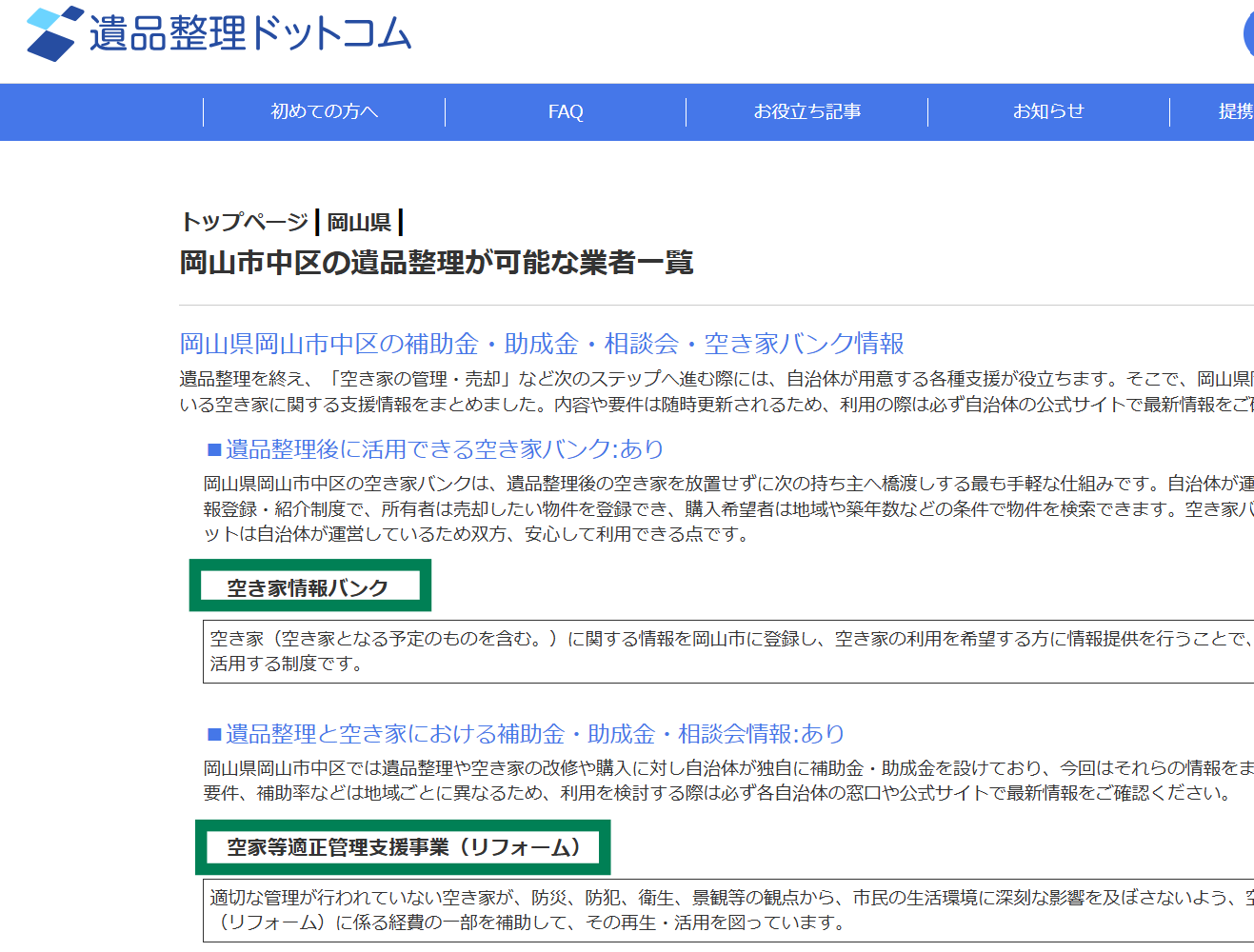Select the 補助金・助成金・相談会情報:あり subheading
Image resolution: width=1254 pixels, height=952 pixels.
coord(534,734)
